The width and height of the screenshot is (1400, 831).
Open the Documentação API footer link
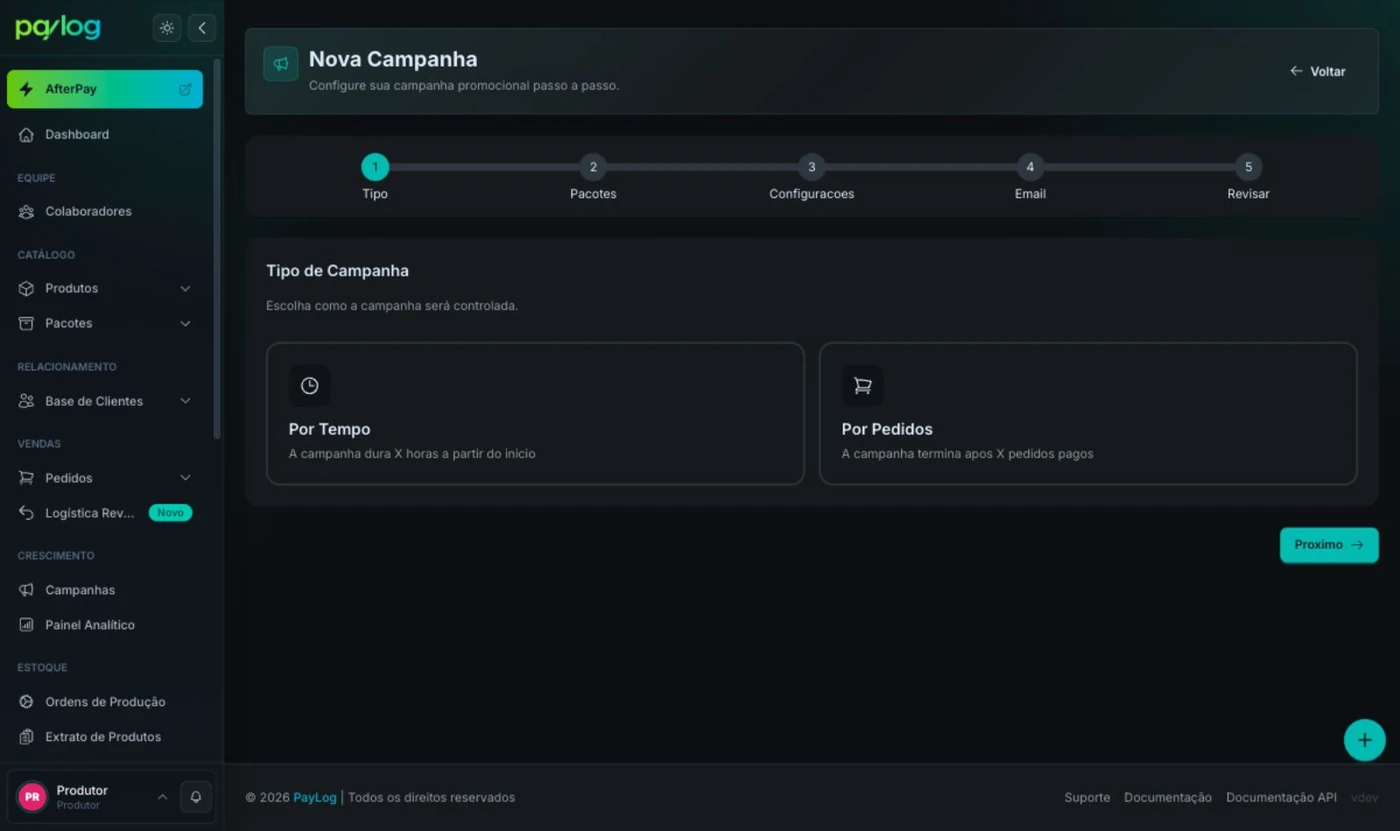(1281, 797)
